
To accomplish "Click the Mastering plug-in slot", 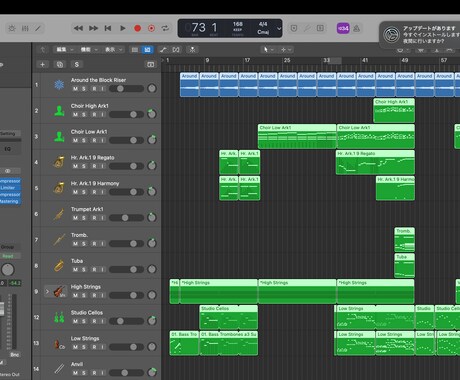I will point(8,201).
